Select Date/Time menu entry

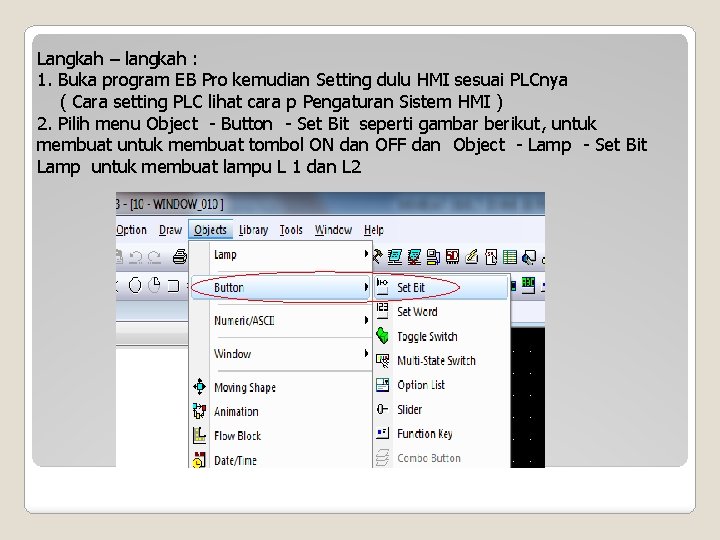[281, 460]
